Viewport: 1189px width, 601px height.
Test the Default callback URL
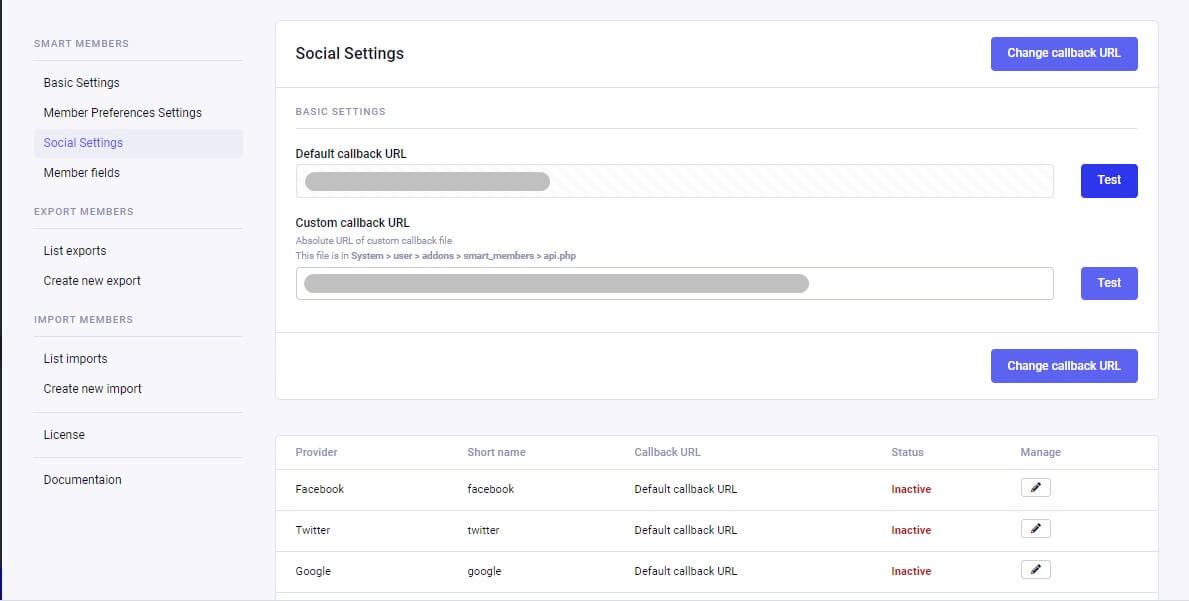[x=1108, y=181]
